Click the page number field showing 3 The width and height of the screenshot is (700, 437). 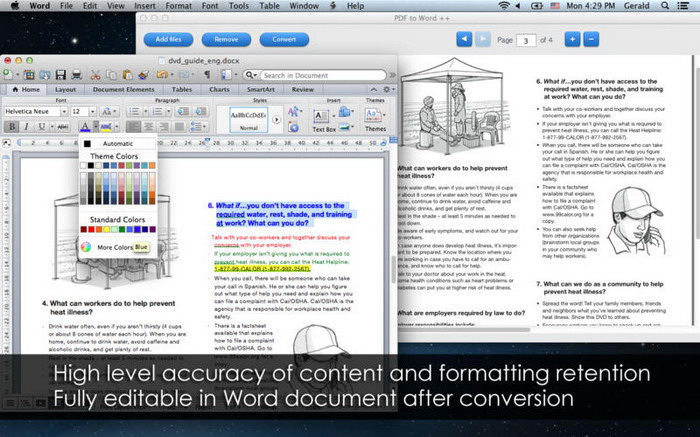(526, 41)
